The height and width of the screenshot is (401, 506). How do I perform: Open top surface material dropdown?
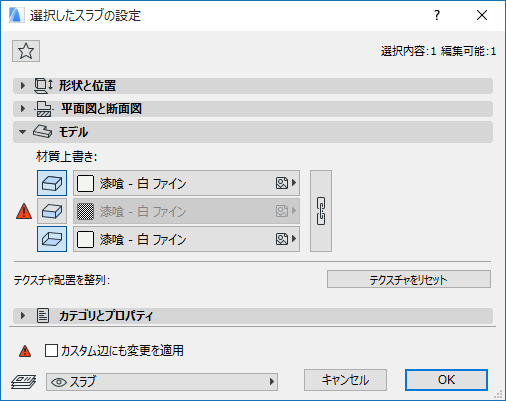[x=186, y=183]
